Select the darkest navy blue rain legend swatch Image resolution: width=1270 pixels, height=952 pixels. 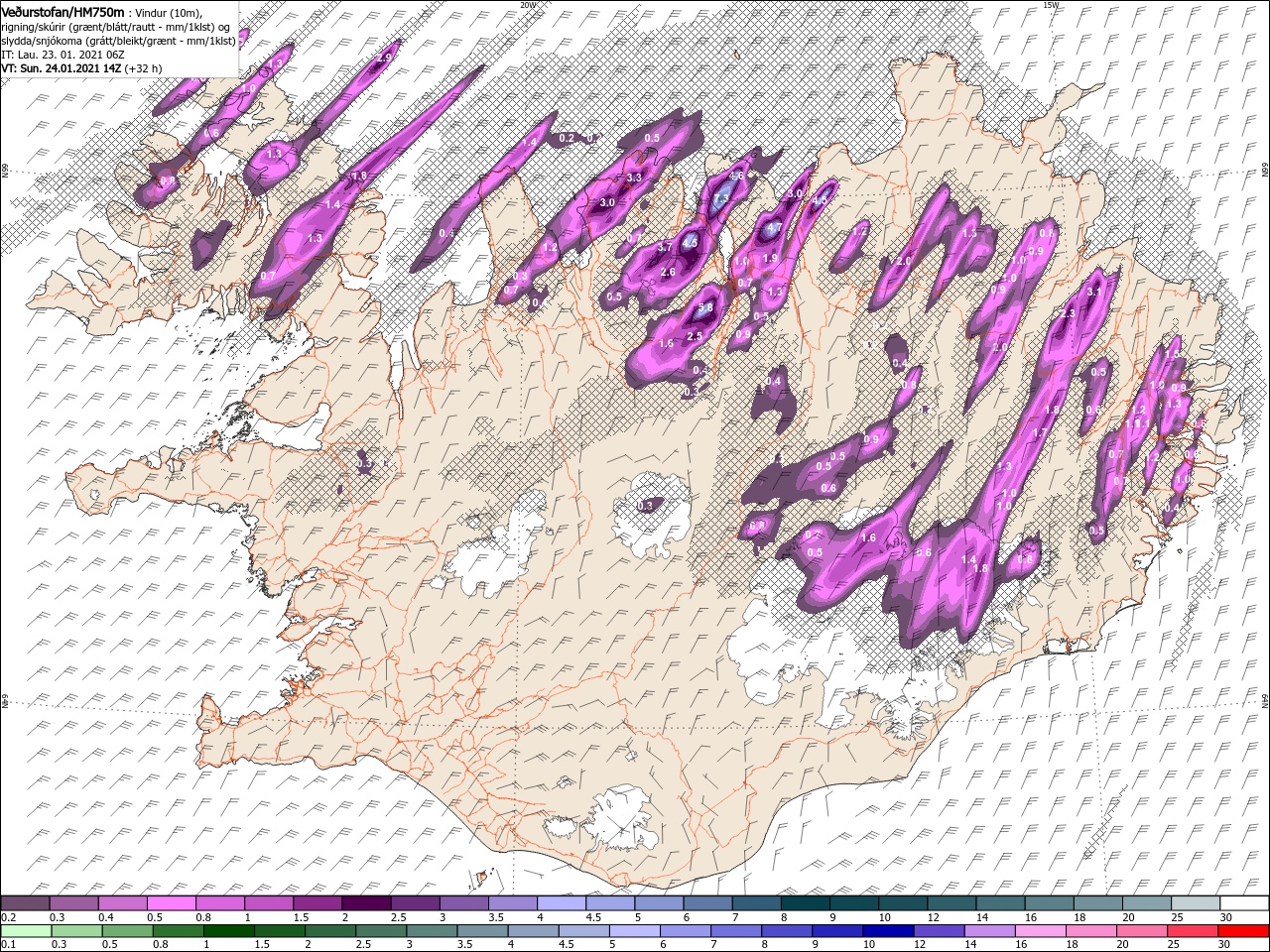click(x=888, y=931)
